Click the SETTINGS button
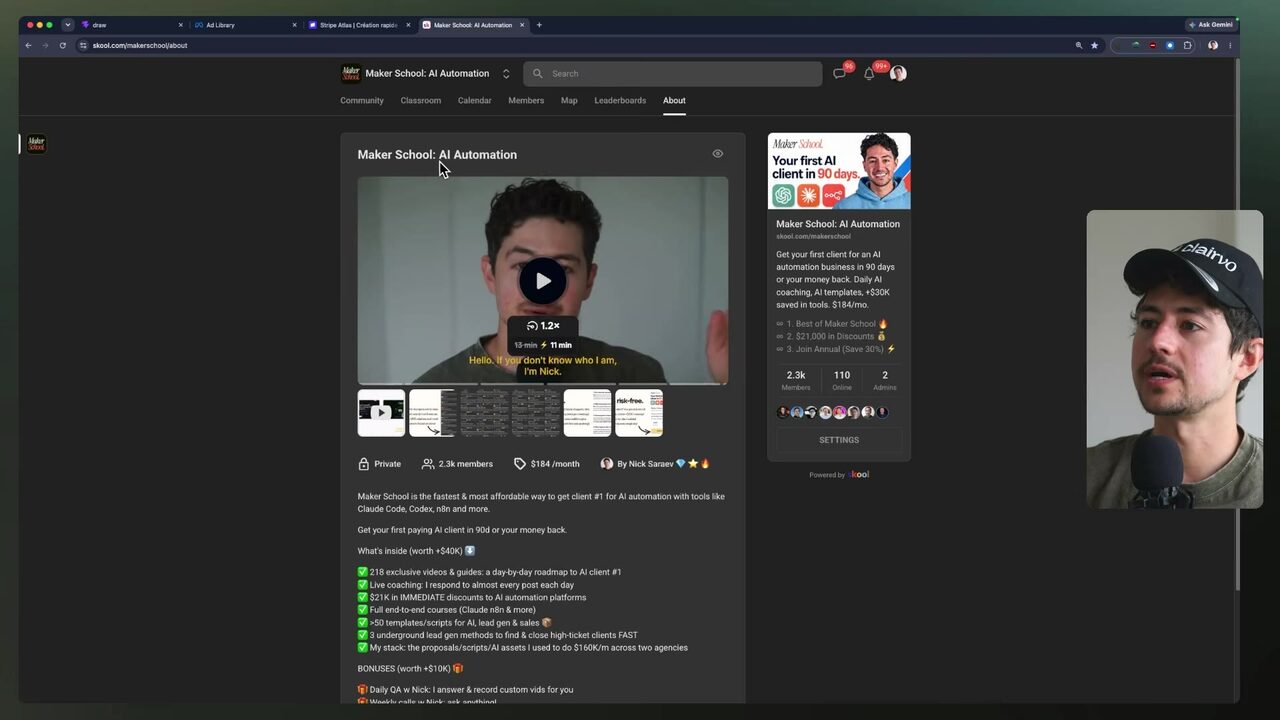Viewport: 1280px width, 720px height. click(839, 440)
